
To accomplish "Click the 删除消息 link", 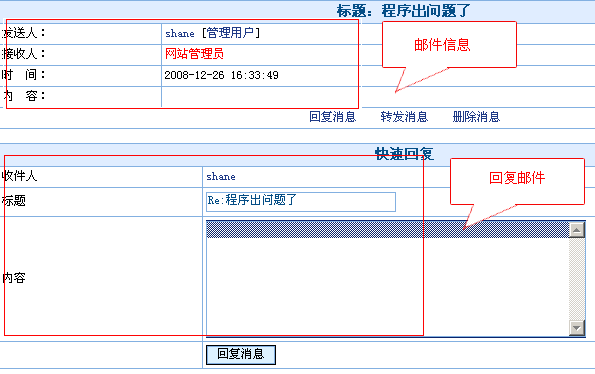I will 476,116.
